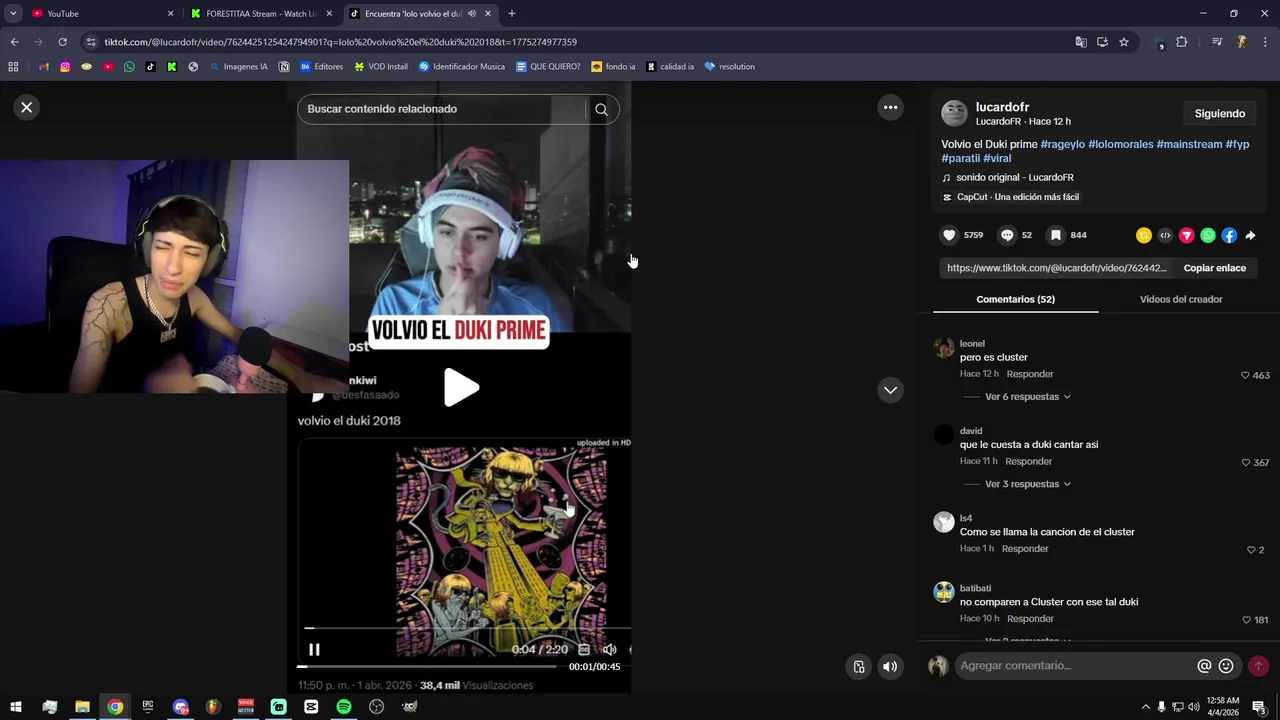The image size is (1280, 720).
Task: Open the 'Identificador Musica' bookmark
Action: [x=462, y=67]
